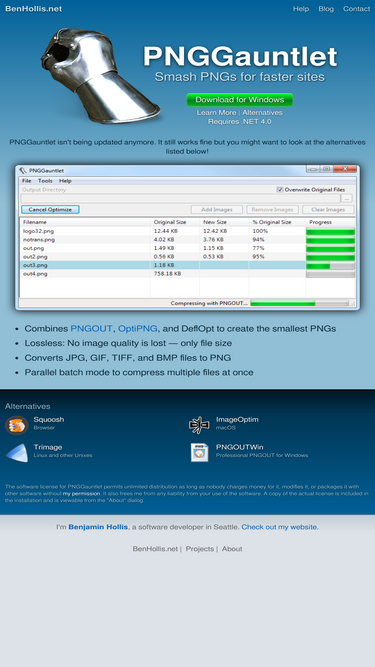Open footer Projects link
The width and height of the screenshot is (375, 667).
pos(200,549)
